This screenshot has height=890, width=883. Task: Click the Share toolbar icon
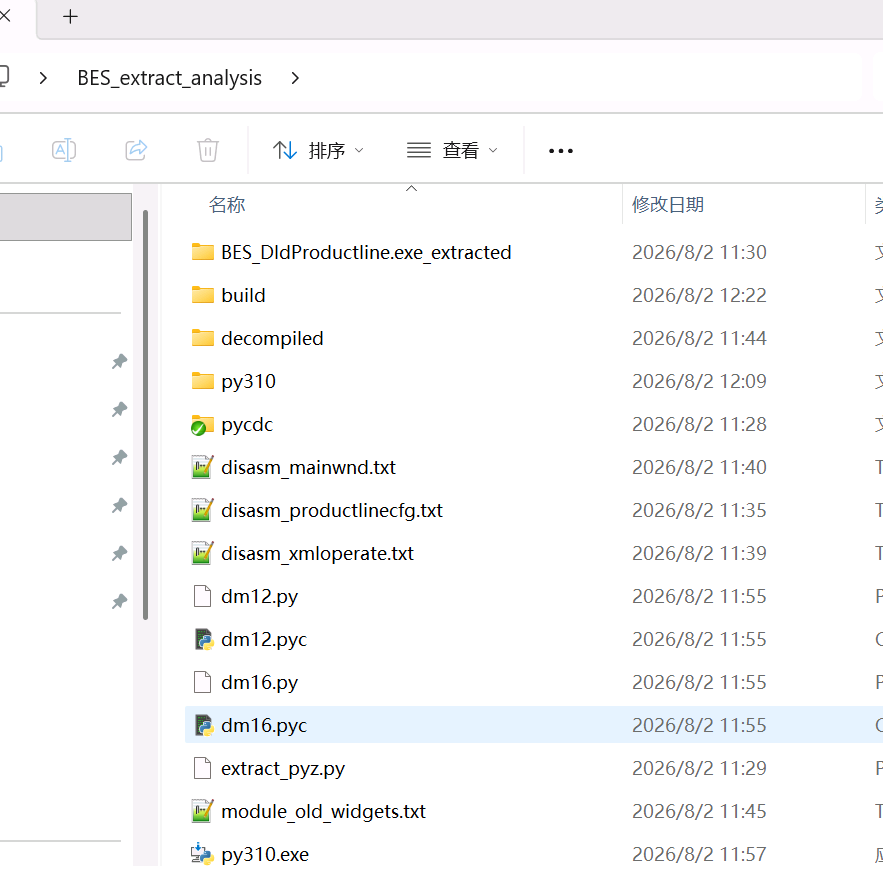click(x=136, y=150)
